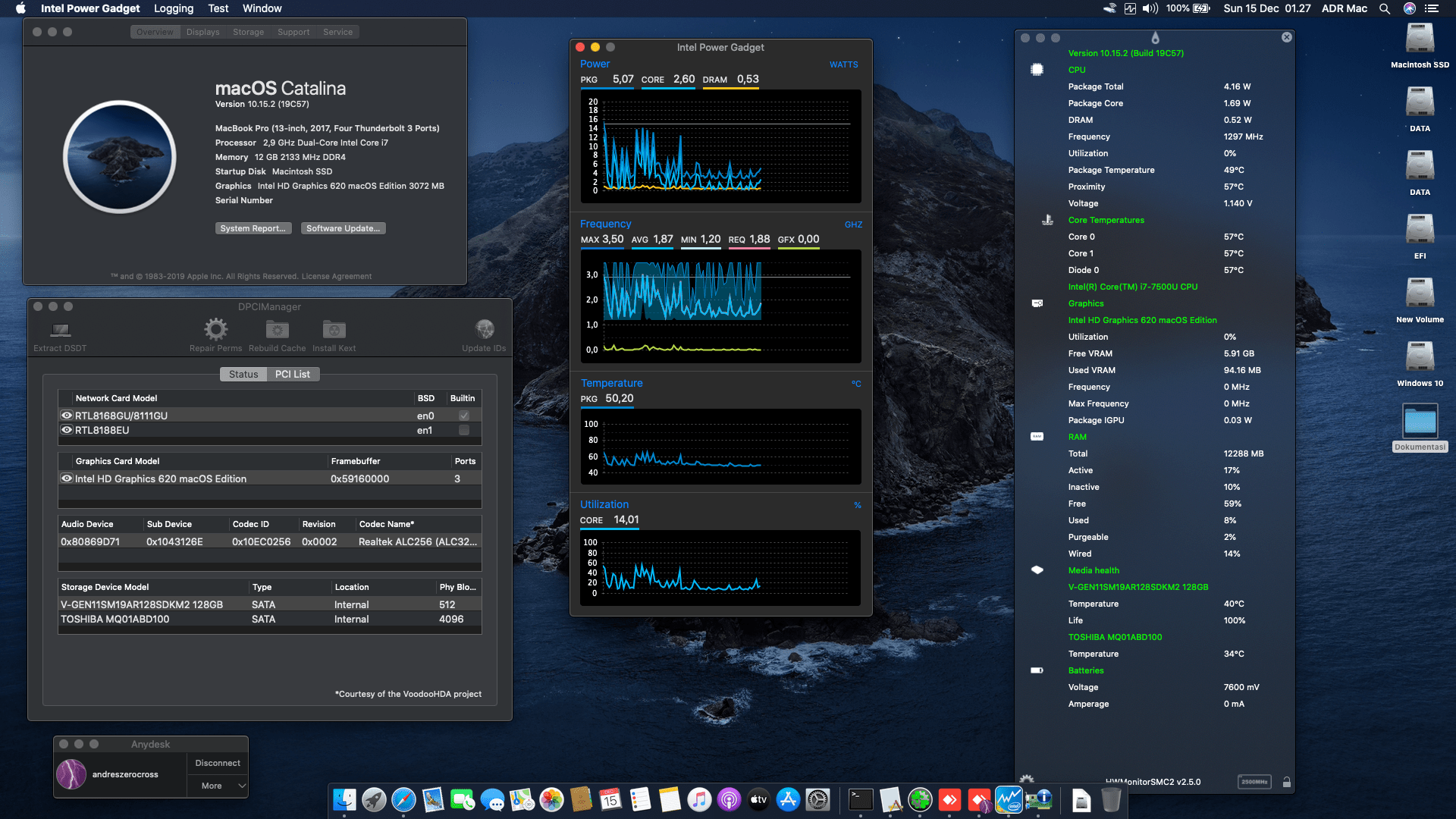Hide the RTL8168GU/8111GU network card entry
Screen dimensions: 1456x819
pos(66,415)
